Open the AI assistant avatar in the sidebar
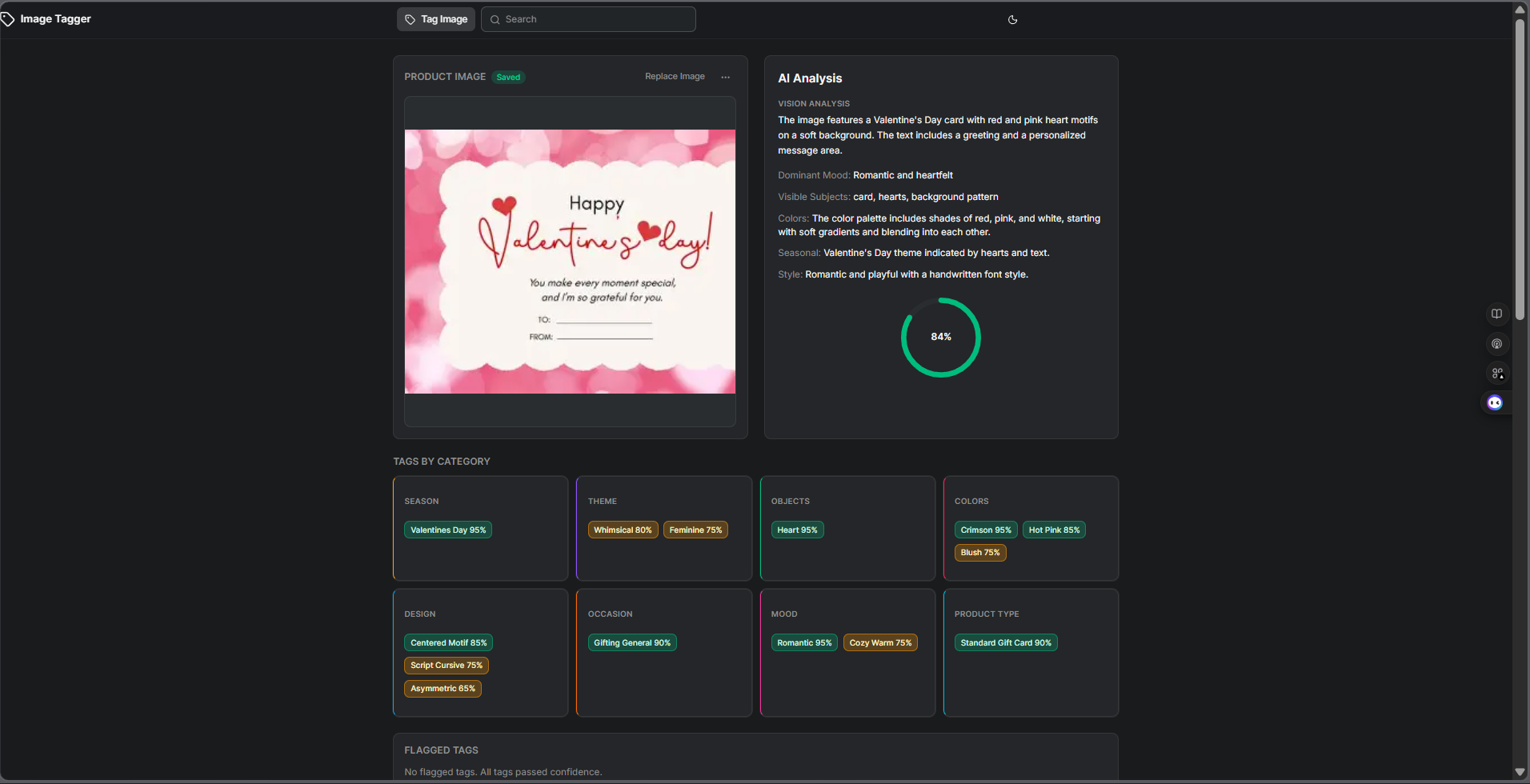 pyautogui.click(x=1494, y=402)
